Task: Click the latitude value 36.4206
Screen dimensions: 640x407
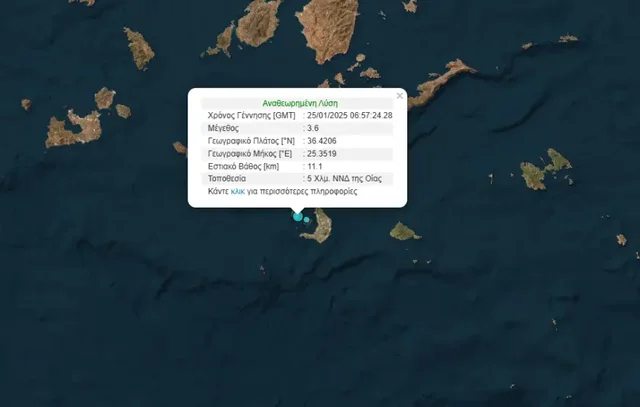Action: tap(322, 140)
